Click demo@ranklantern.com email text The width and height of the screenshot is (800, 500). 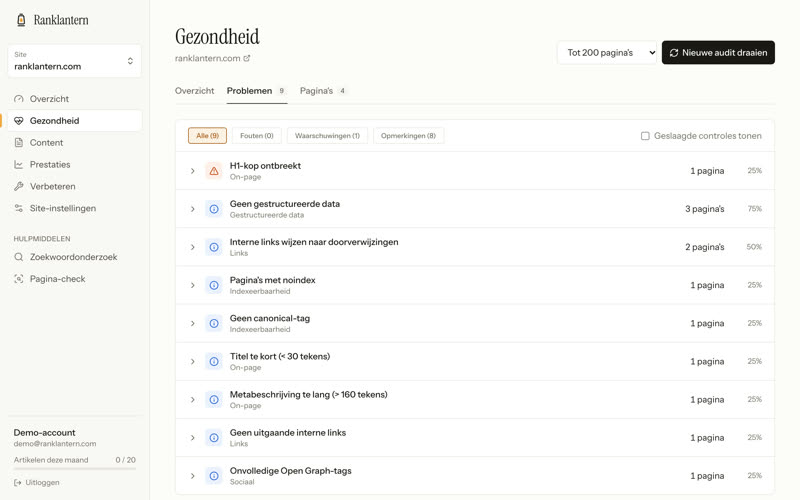click(55, 444)
